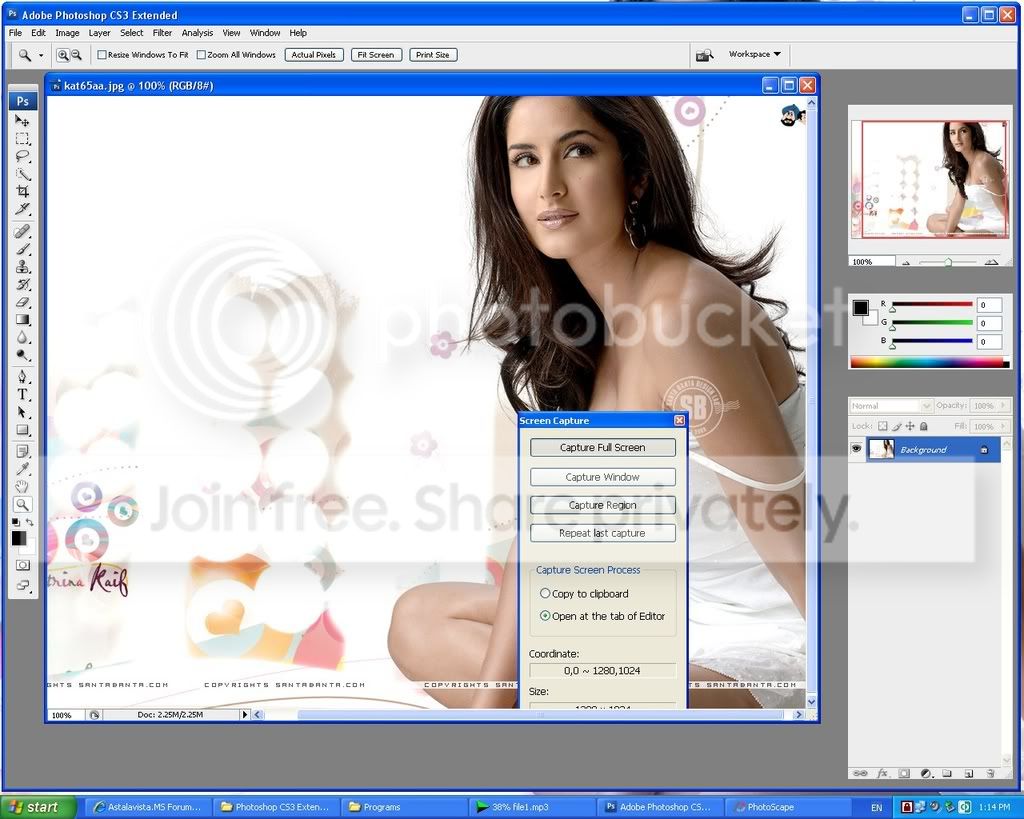This screenshot has width=1024, height=819.
Task: Click the Fit Screen button
Action: click(x=376, y=55)
